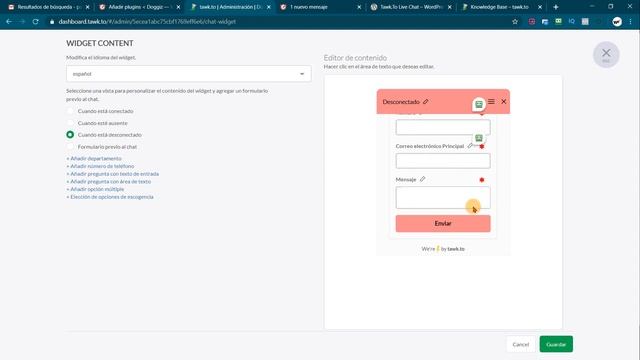Close the Knowledge Base tab

(540, 7)
